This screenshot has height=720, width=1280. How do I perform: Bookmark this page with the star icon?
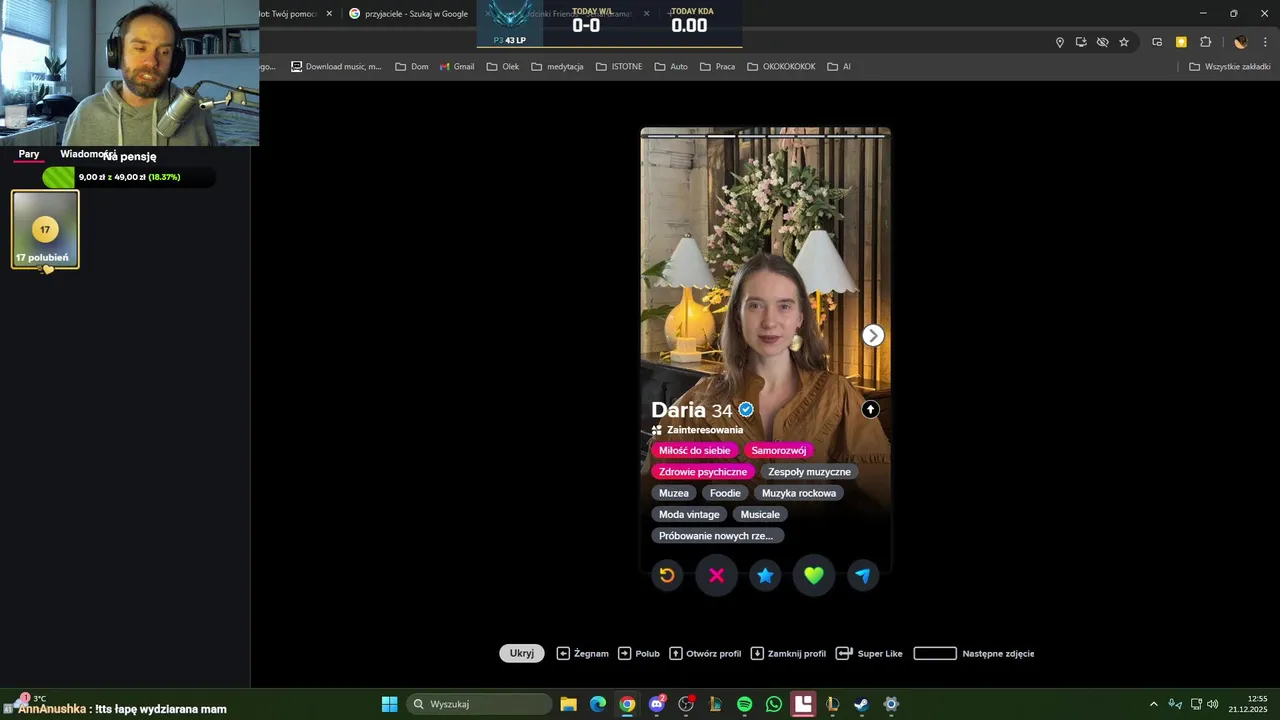pyautogui.click(x=1124, y=42)
